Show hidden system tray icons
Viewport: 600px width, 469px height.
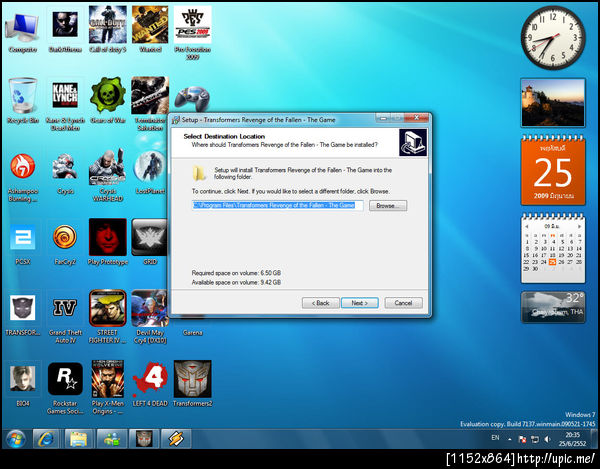click(x=510, y=440)
